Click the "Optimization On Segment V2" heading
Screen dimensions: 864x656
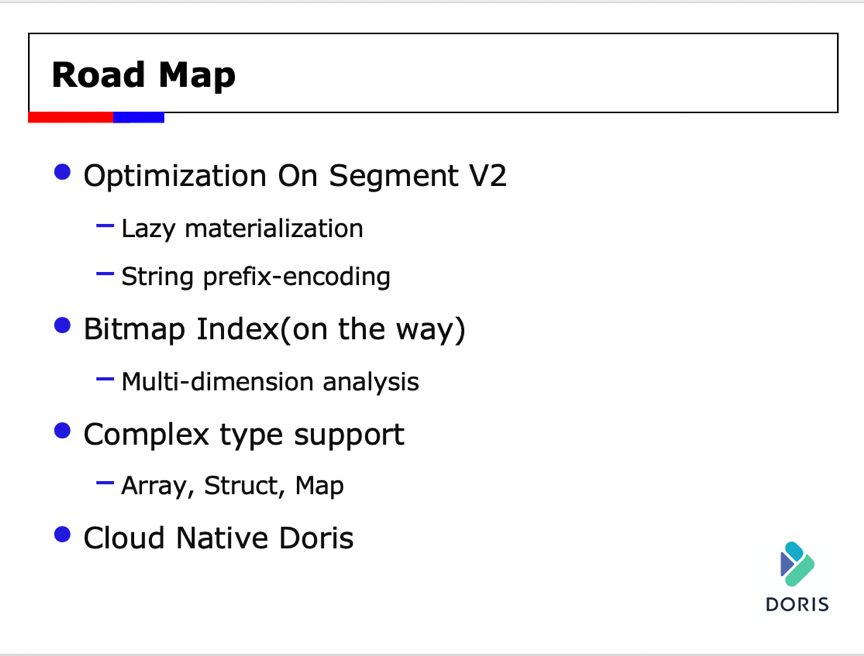click(x=295, y=176)
